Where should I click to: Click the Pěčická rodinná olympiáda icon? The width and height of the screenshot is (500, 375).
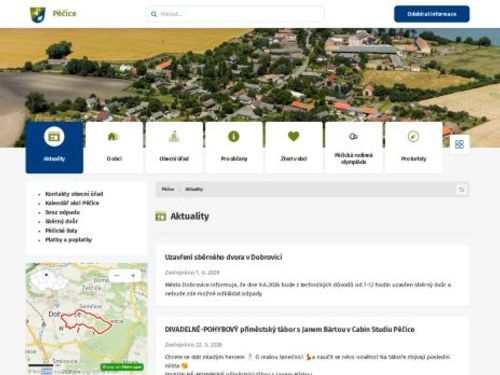pos(353,136)
